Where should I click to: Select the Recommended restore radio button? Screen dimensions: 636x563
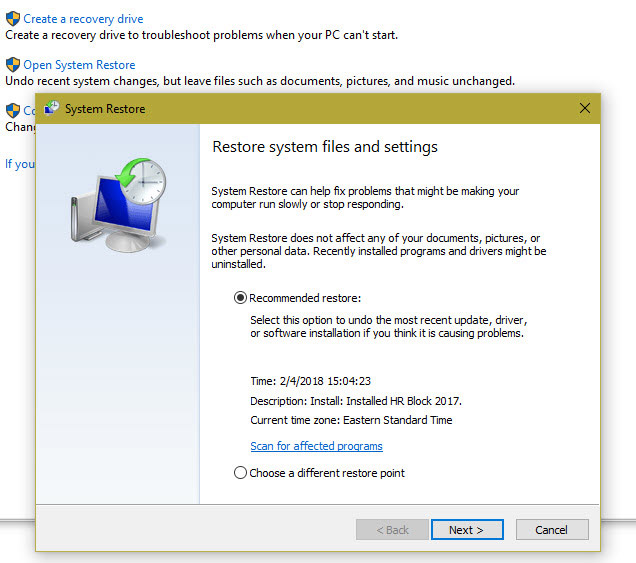pos(240,298)
